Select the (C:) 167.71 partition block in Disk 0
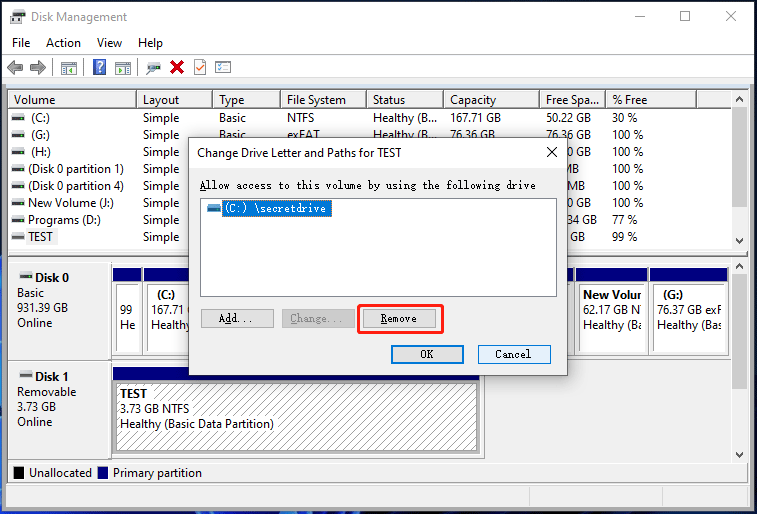Screen dimensions: 757x514 pos(168,318)
